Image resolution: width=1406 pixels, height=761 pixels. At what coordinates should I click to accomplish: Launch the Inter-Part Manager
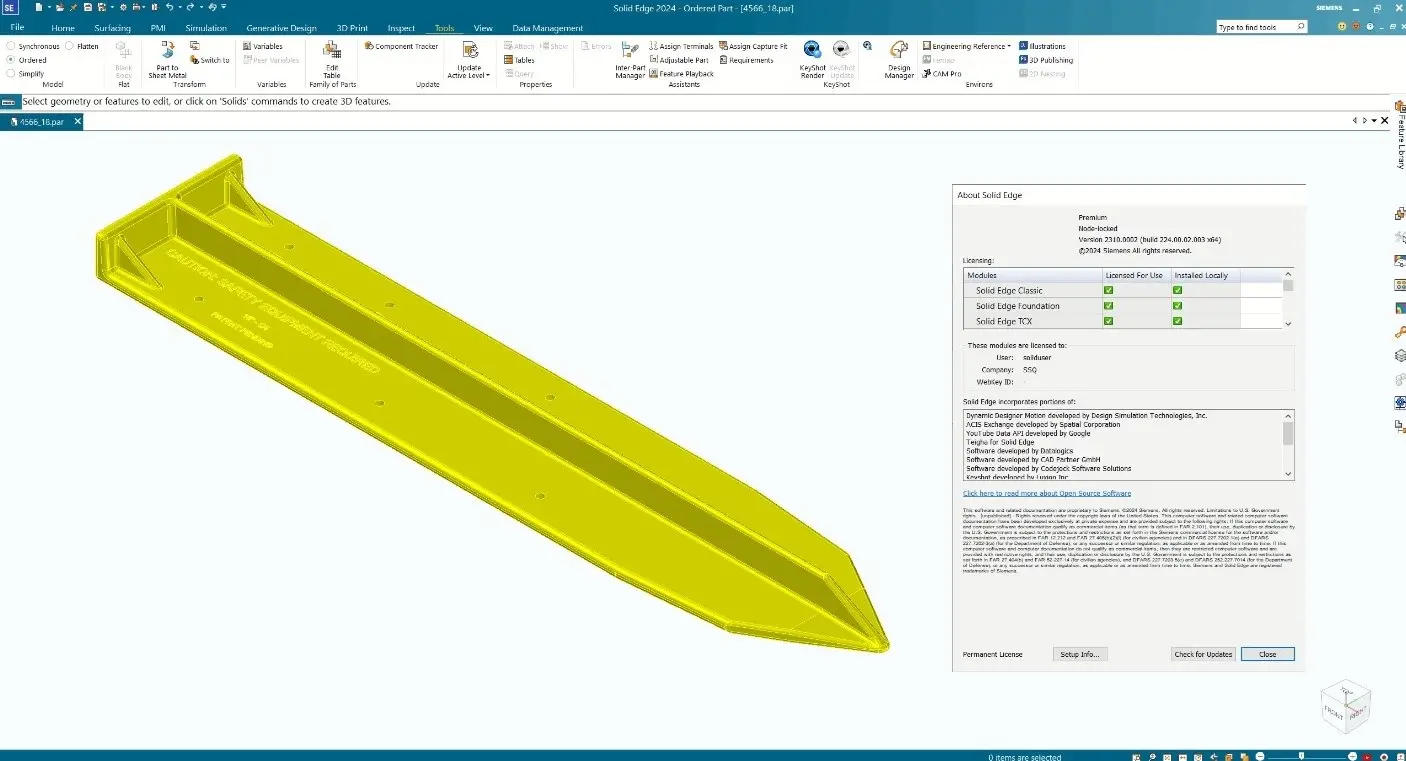pyautogui.click(x=630, y=59)
